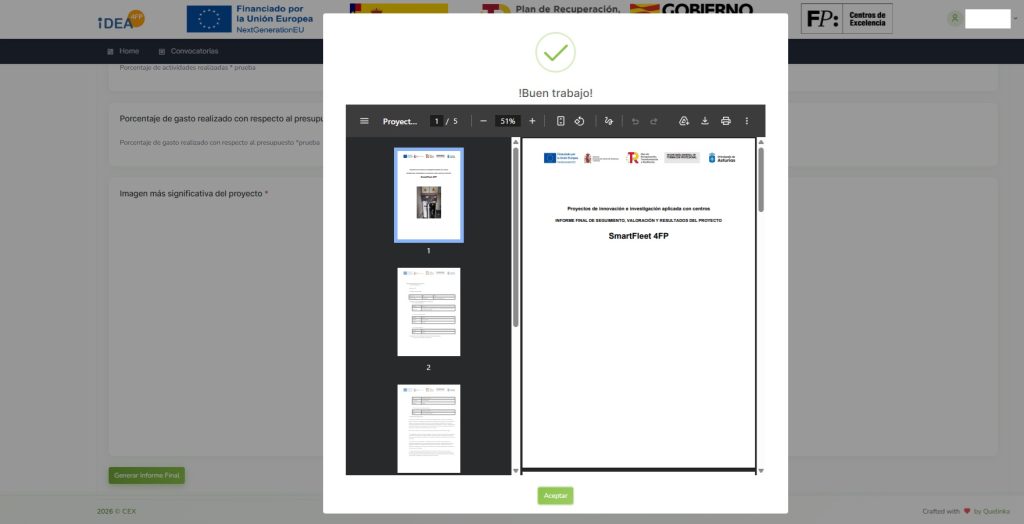The image size is (1024, 524).
Task: Click the fit to page icon
Action: 560,121
